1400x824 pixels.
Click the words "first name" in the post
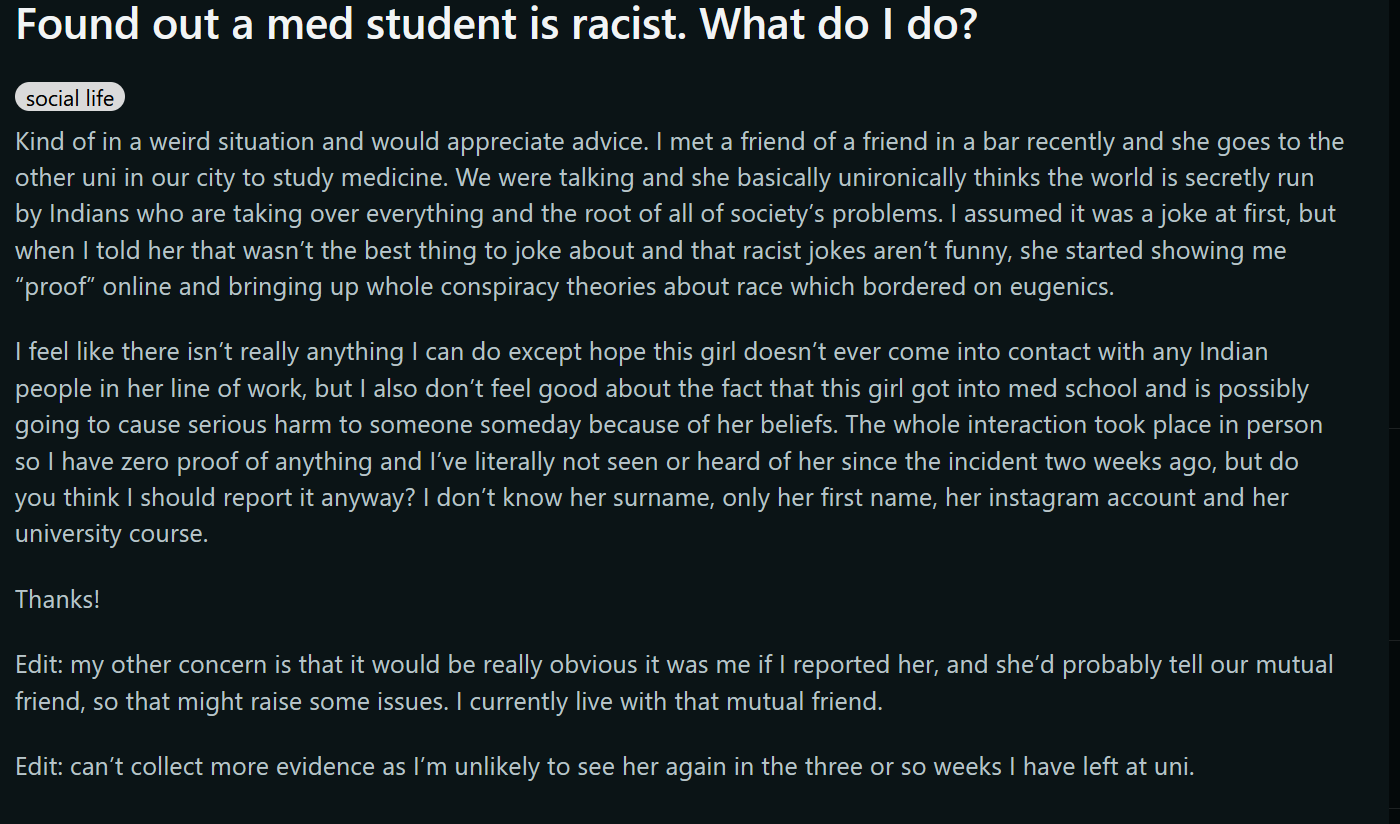tap(871, 497)
